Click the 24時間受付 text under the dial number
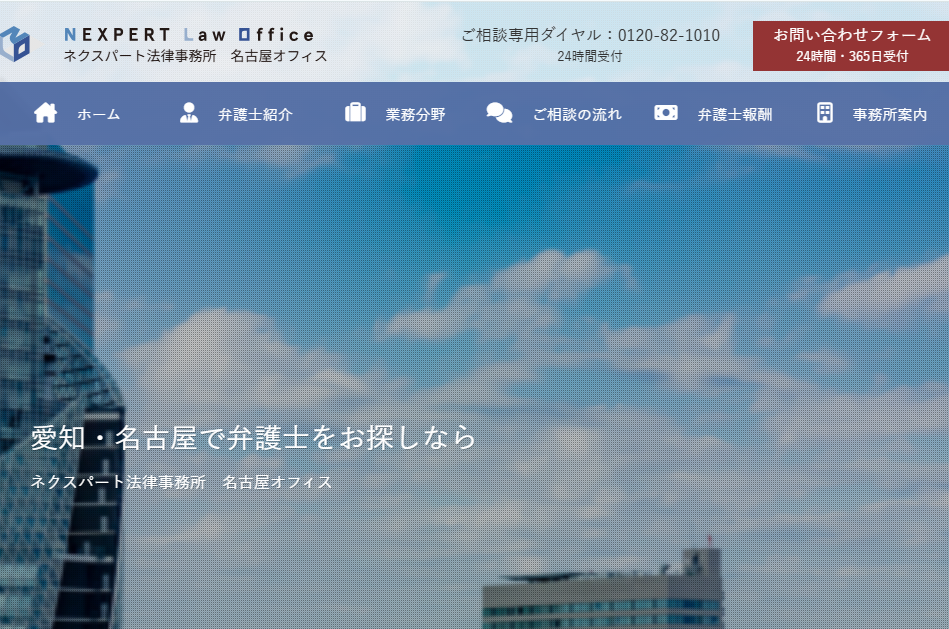 pyautogui.click(x=589, y=57)
